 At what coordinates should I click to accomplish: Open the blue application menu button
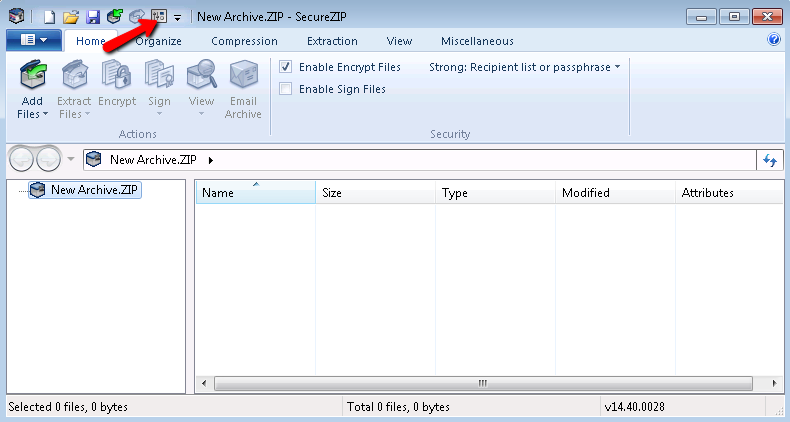point(33,41)
